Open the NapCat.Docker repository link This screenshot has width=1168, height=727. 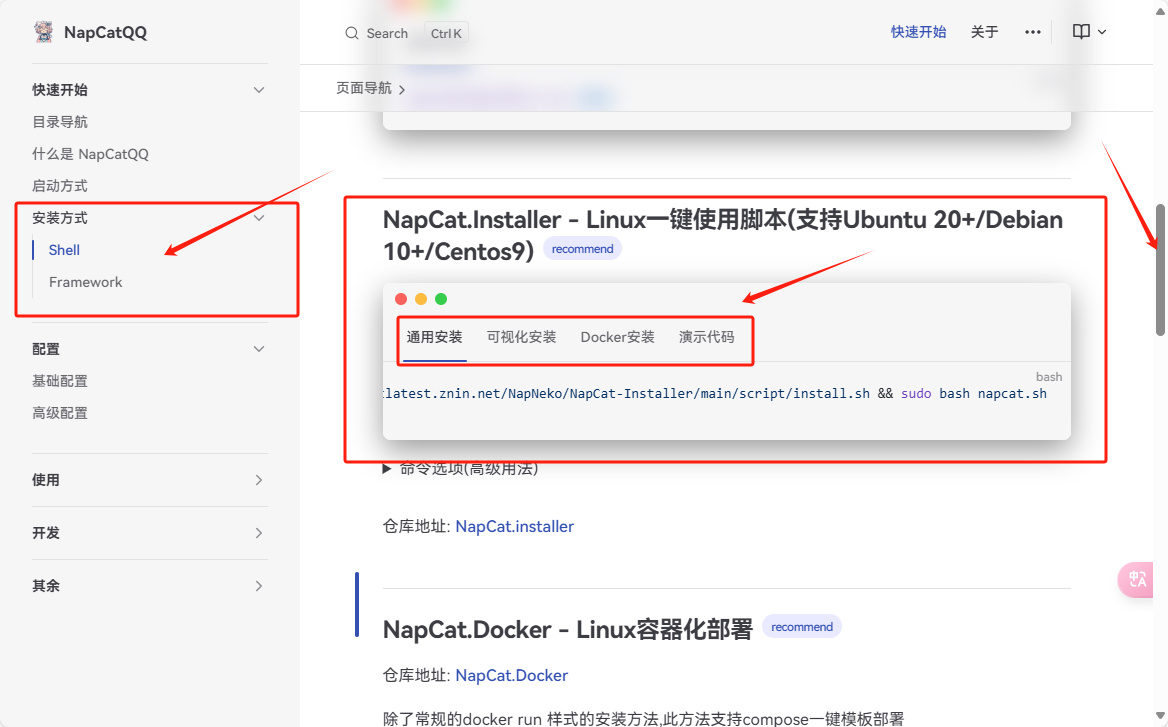coord(512,676)
